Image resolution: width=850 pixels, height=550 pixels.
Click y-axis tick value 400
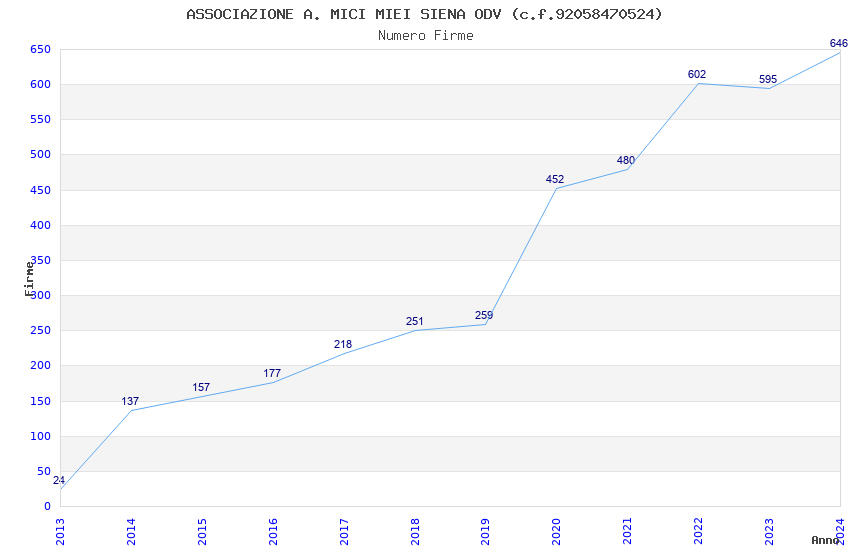pos(41,225)
